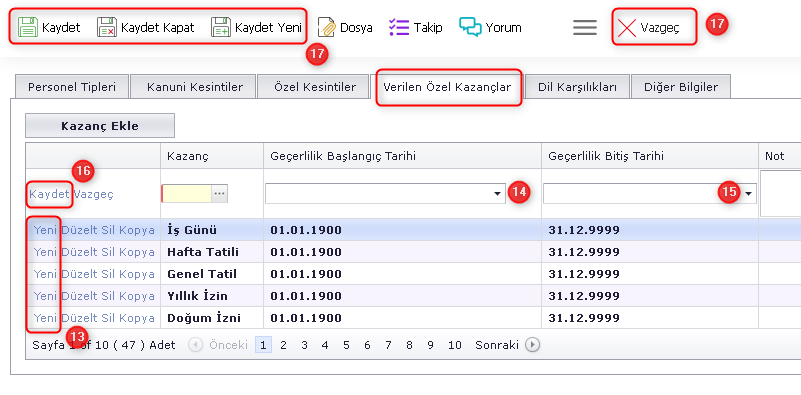Viewport: 801px width, 395px height.
Task: Go to next page with Sonraki arrow
Action: (x=532, y=345)
